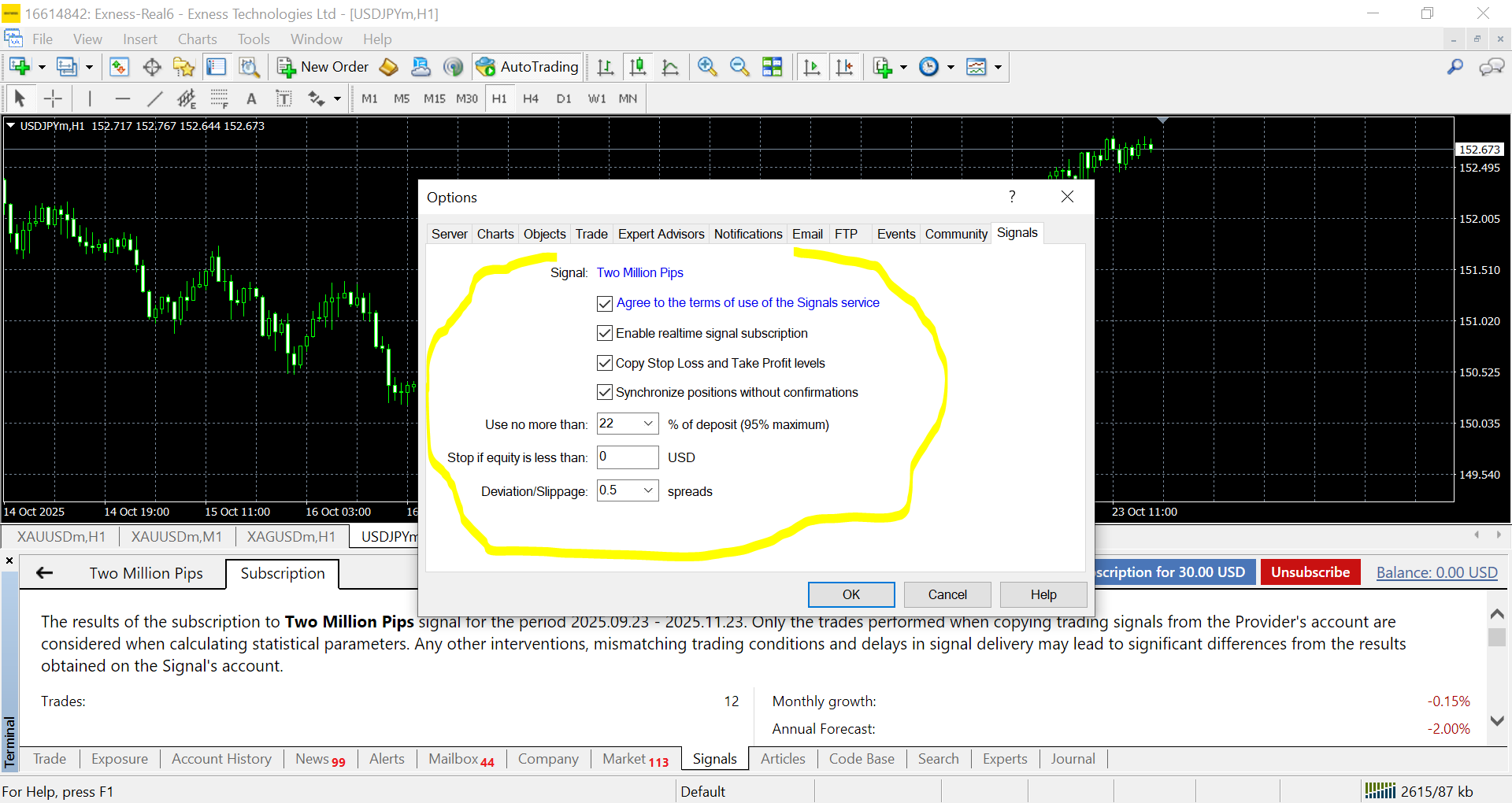Expand the arrows objects dropdown
Image resolution: width=1512 pixels, height=803 pixels.
click(337, 98)
